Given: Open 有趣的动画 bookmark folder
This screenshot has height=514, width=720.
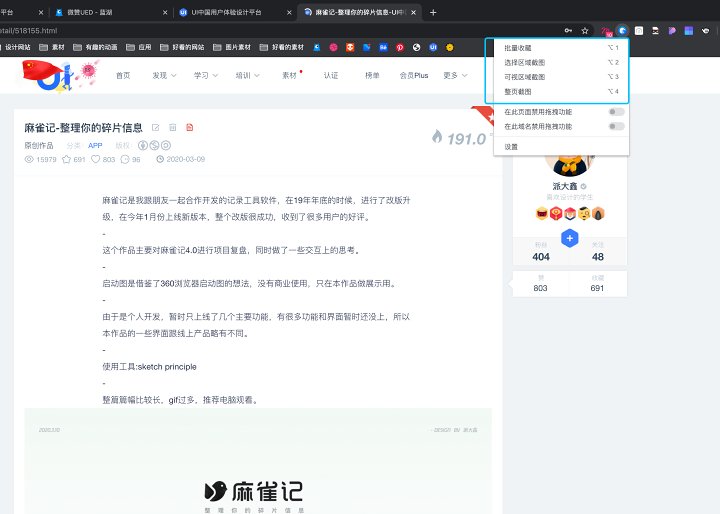Looking at the screenshot, I should [x=96, y=47].
